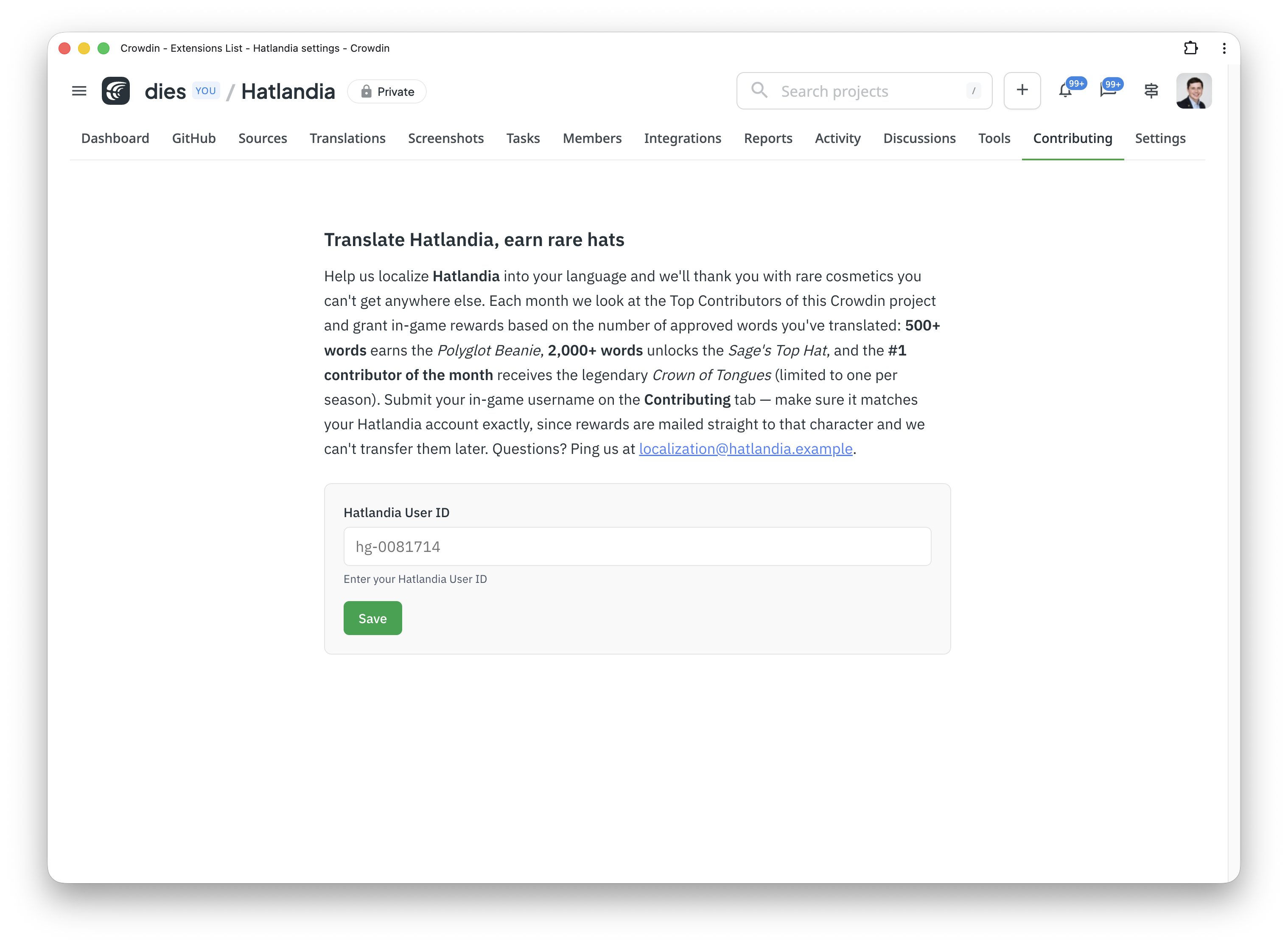Image resolution: width=1288 pixels, height=946 pixels.
Task: Click the YOU badge beside dies
Action: pos(206,90)
